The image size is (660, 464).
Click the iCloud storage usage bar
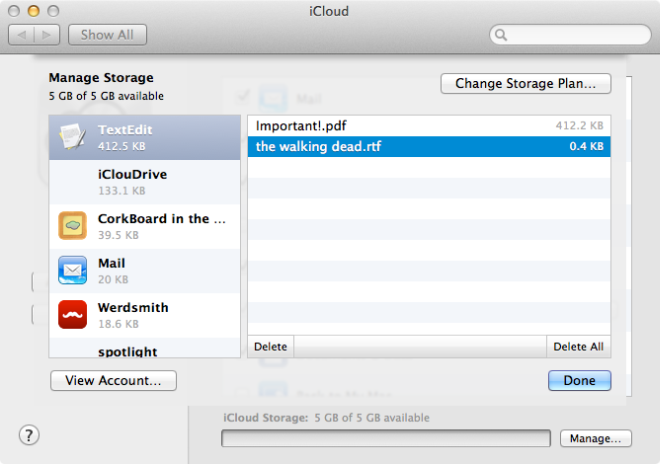point(386,438)
